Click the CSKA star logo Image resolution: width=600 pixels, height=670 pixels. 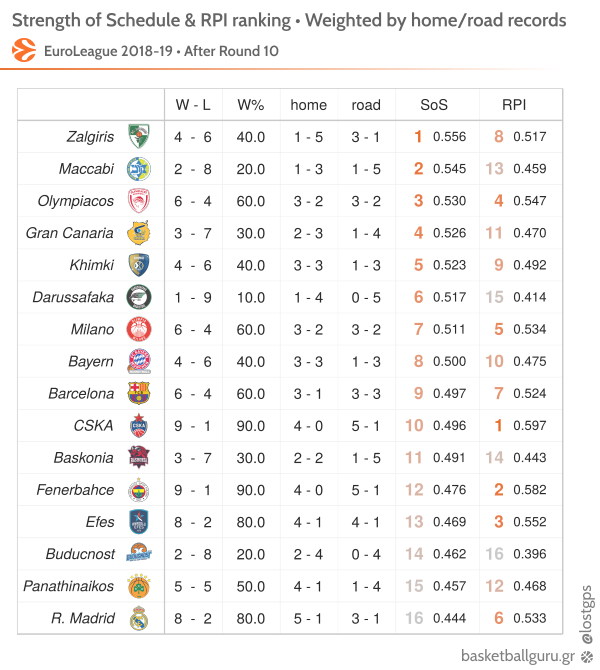(x=139, y=426)
